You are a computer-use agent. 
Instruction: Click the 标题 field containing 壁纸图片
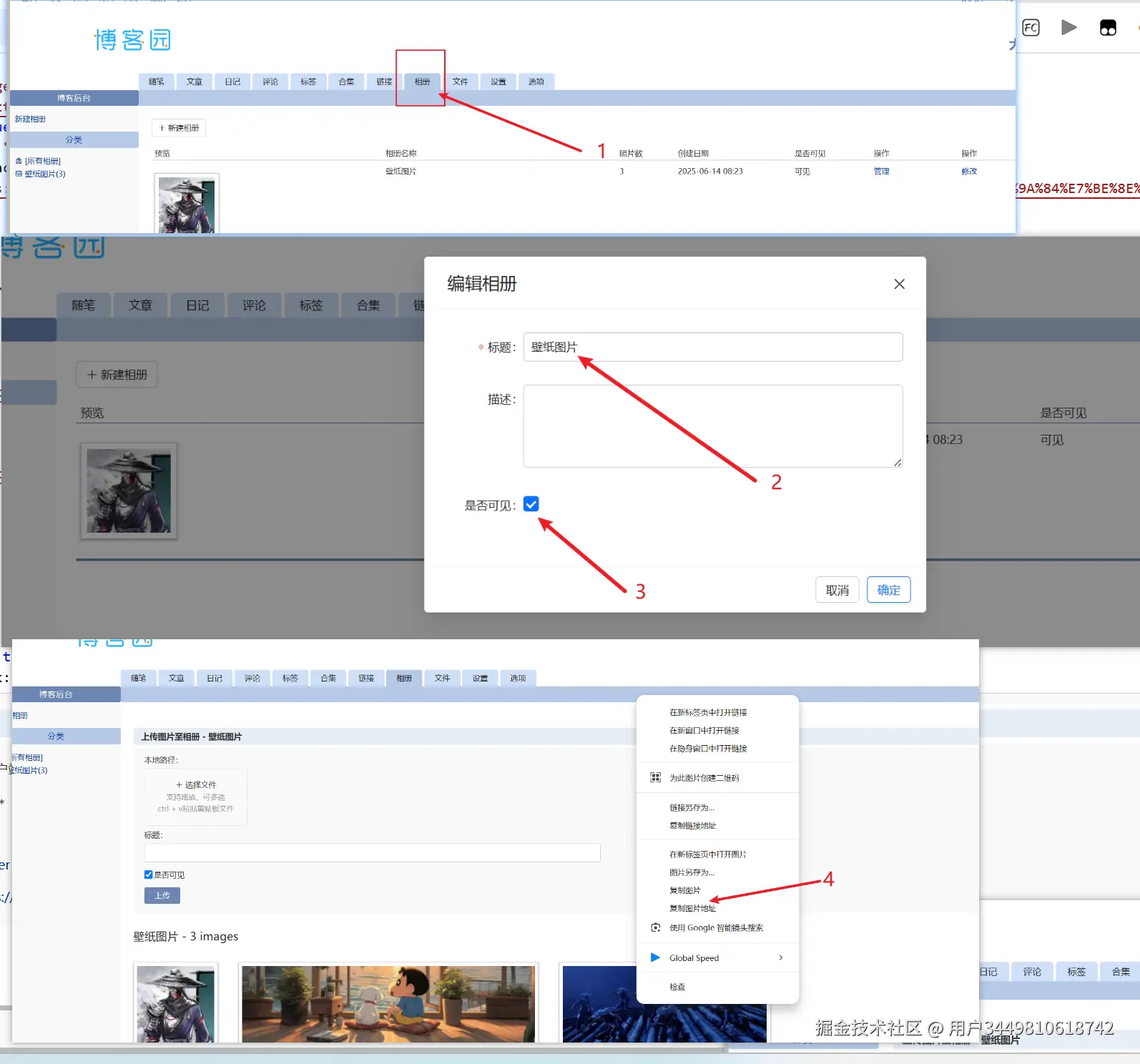pos(712,347)
